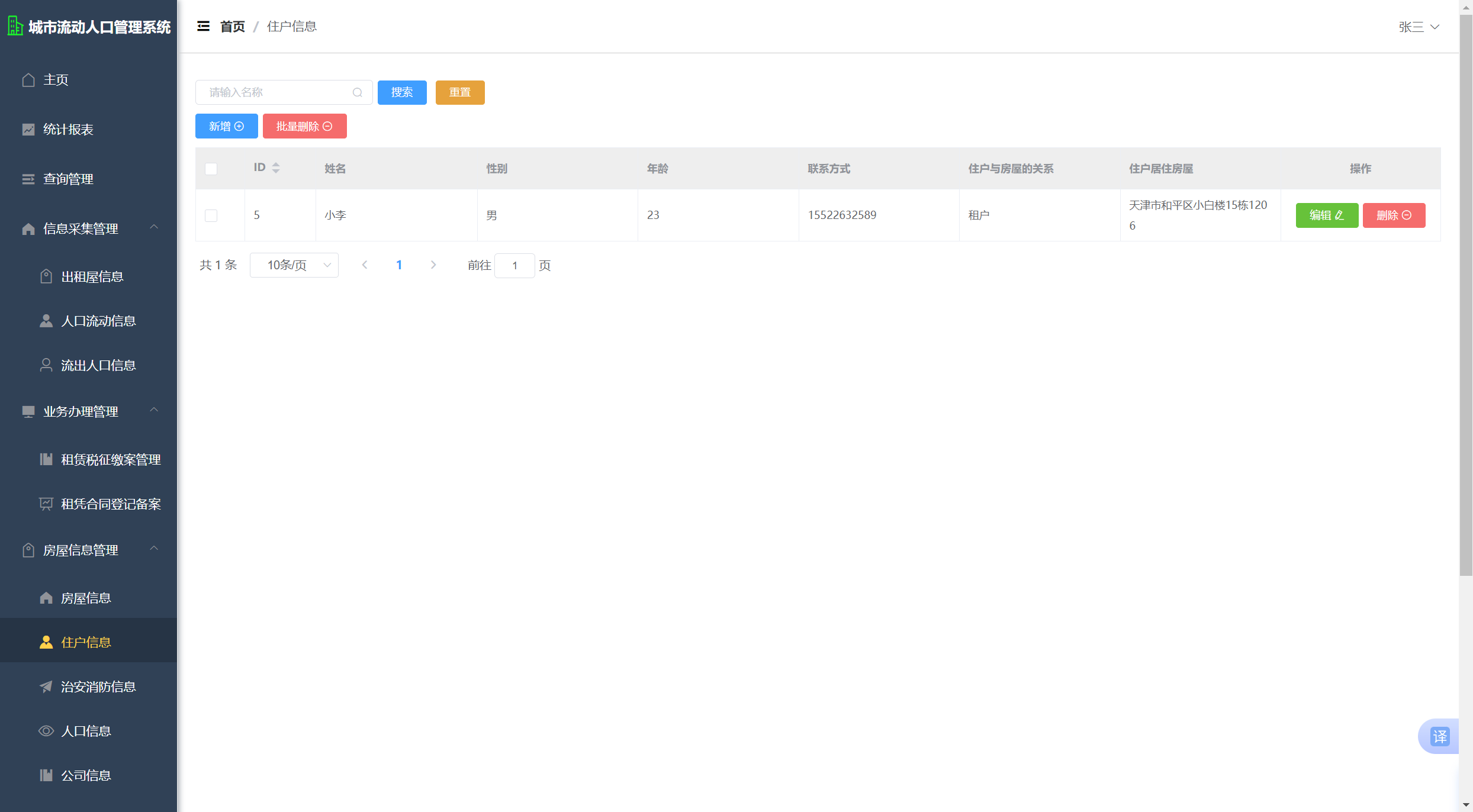1473x812 pixels.
Task: Click the 城市流动人口管理系统 title
Action: pyautogui.click(x=99, y=27)
